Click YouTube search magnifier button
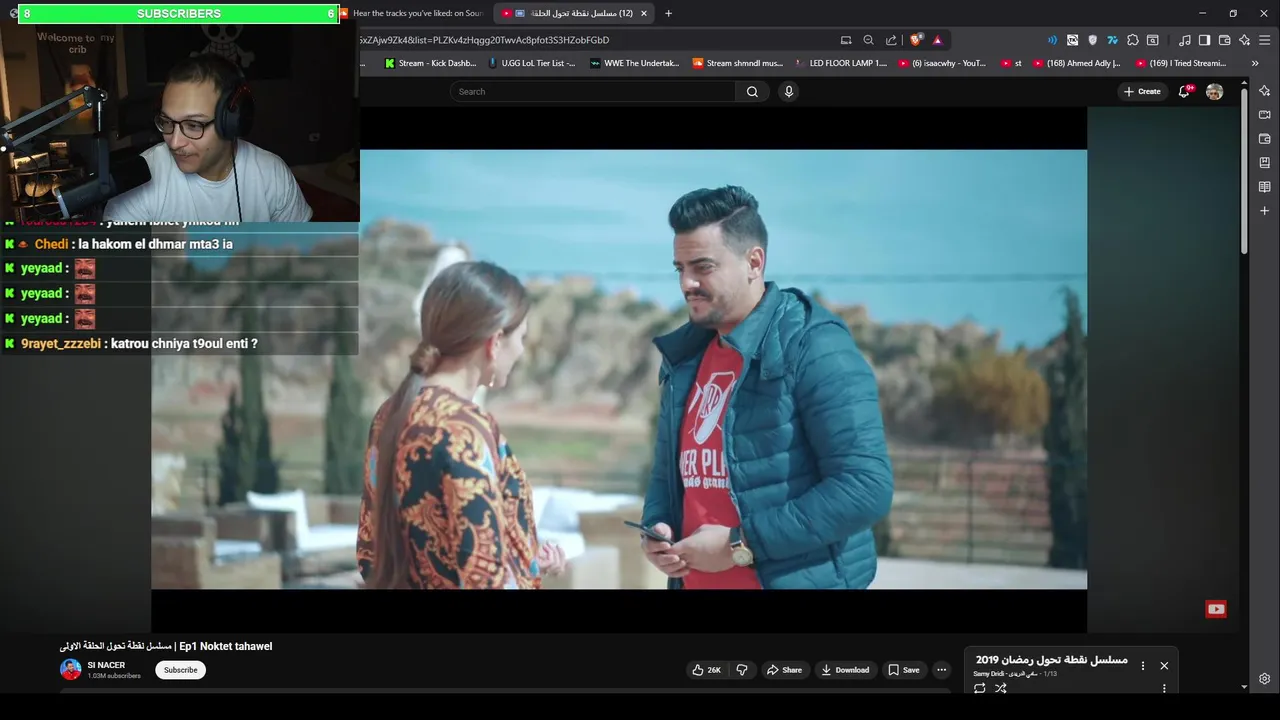This screenshot has width=1280, height=720. 752,91
